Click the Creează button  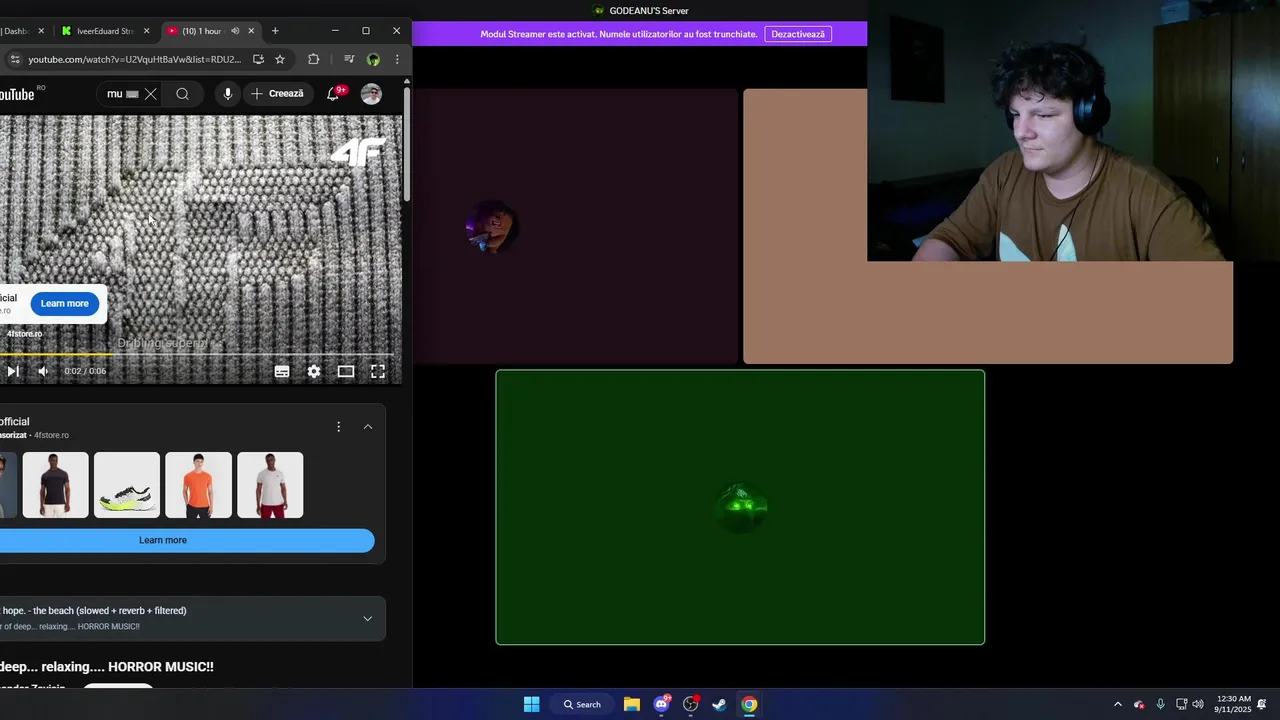point(278,93)
